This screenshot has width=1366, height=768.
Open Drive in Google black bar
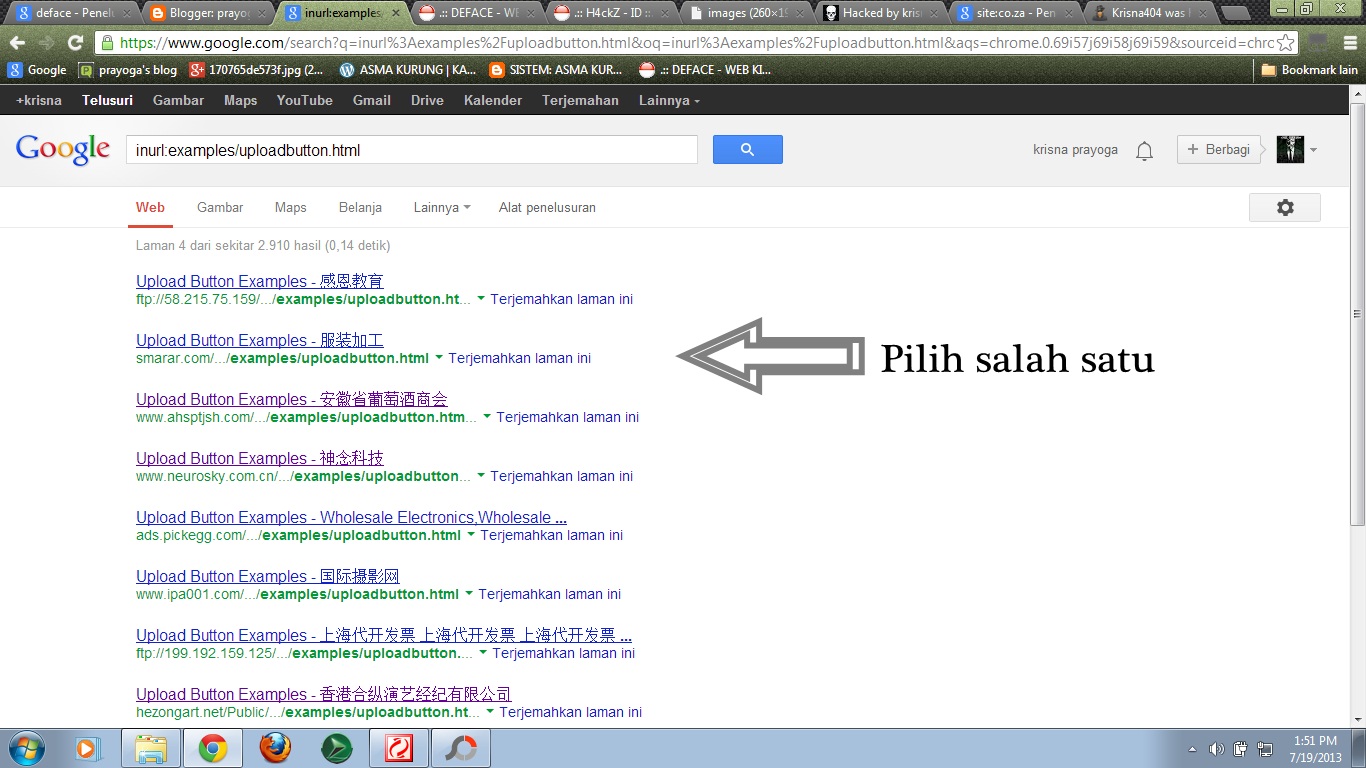[x=427, y=100]
